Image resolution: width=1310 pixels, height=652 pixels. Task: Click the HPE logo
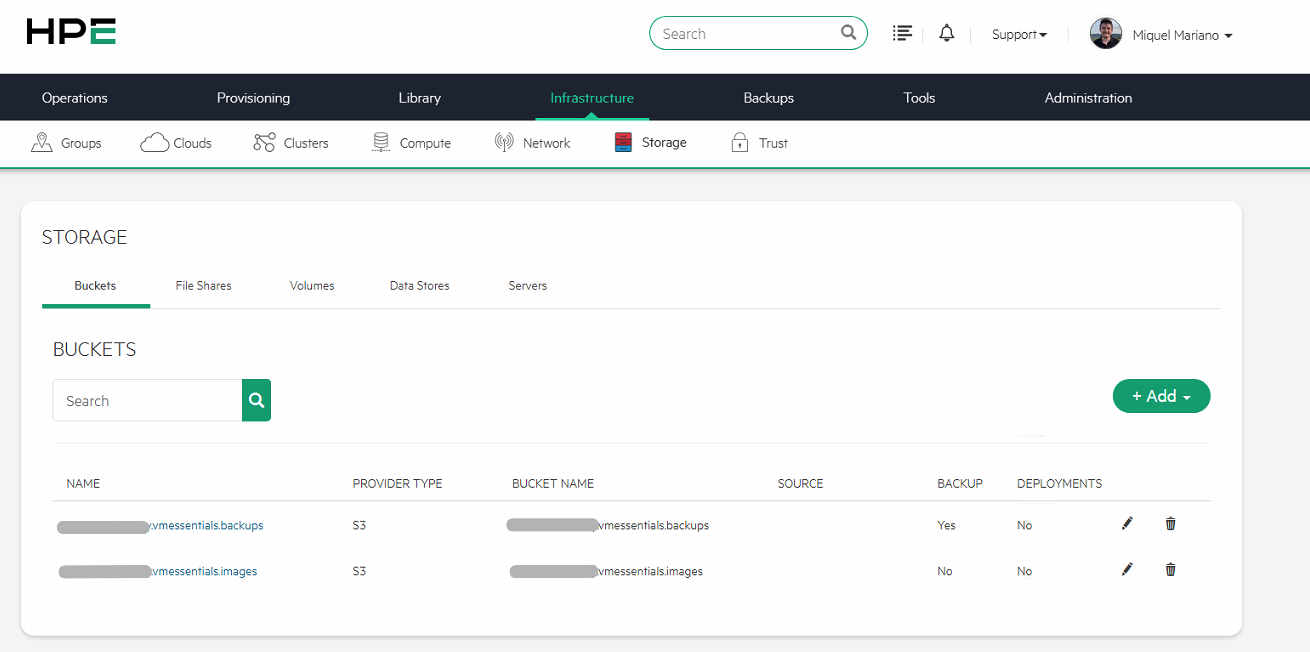71,33
